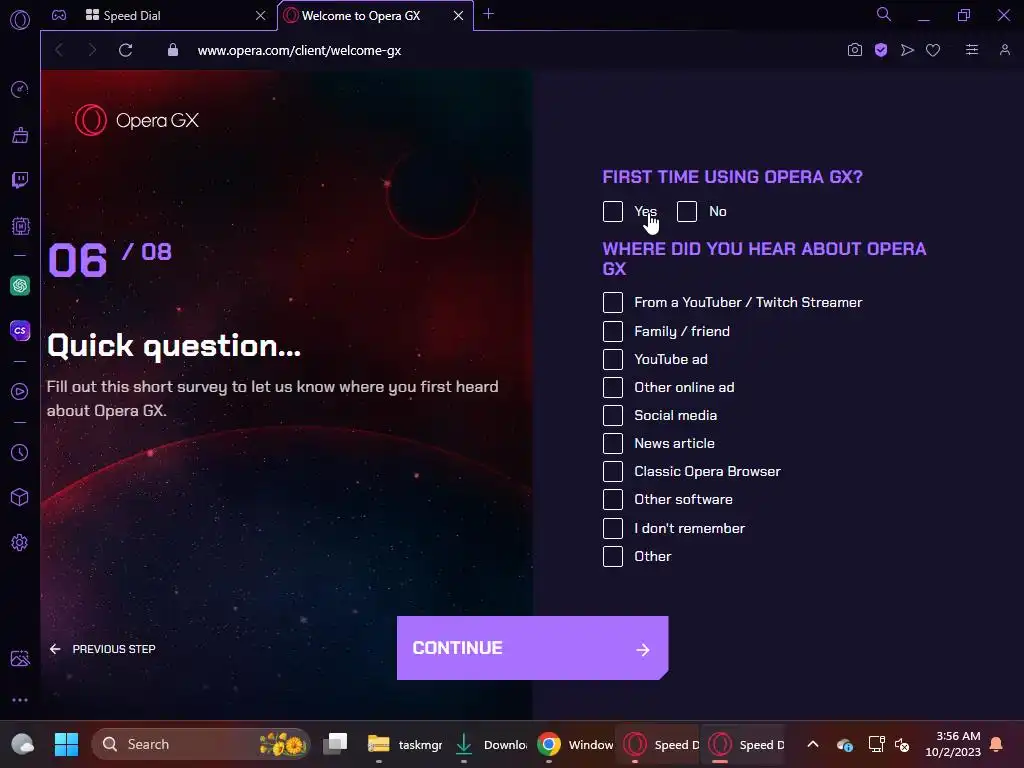Add page to bookmarks heart icon
Screen dimensions: 1024x768
(933, 50)
